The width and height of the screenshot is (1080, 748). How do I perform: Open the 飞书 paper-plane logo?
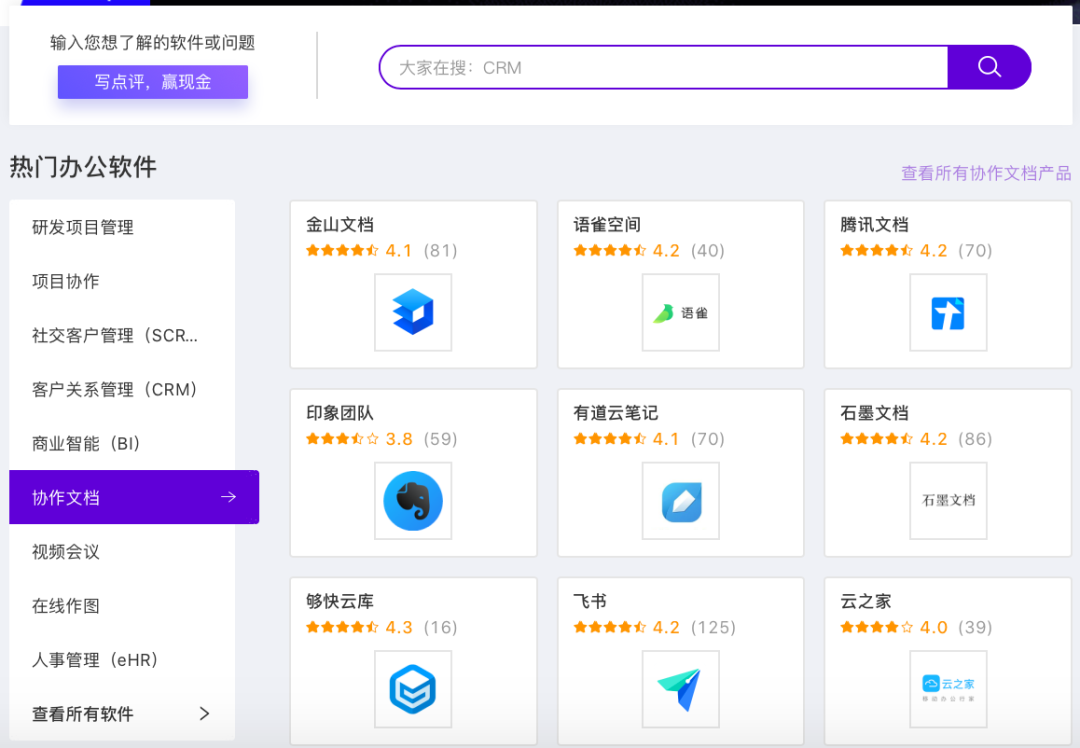681,689
